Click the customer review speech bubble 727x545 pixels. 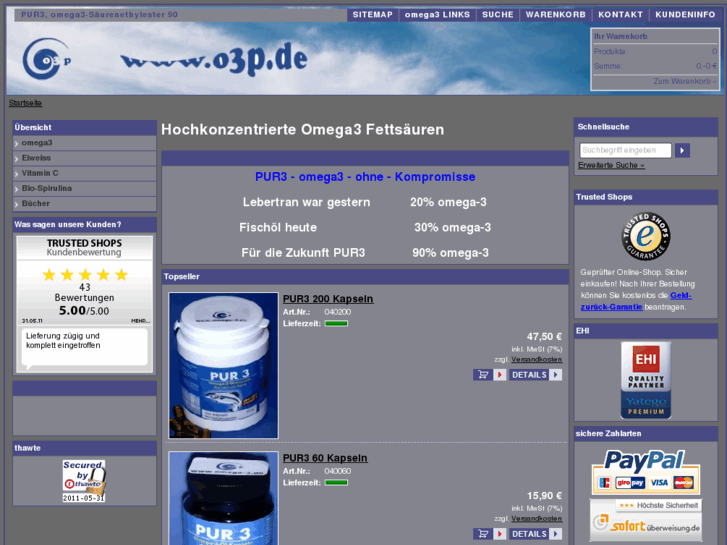coord(84,347)
